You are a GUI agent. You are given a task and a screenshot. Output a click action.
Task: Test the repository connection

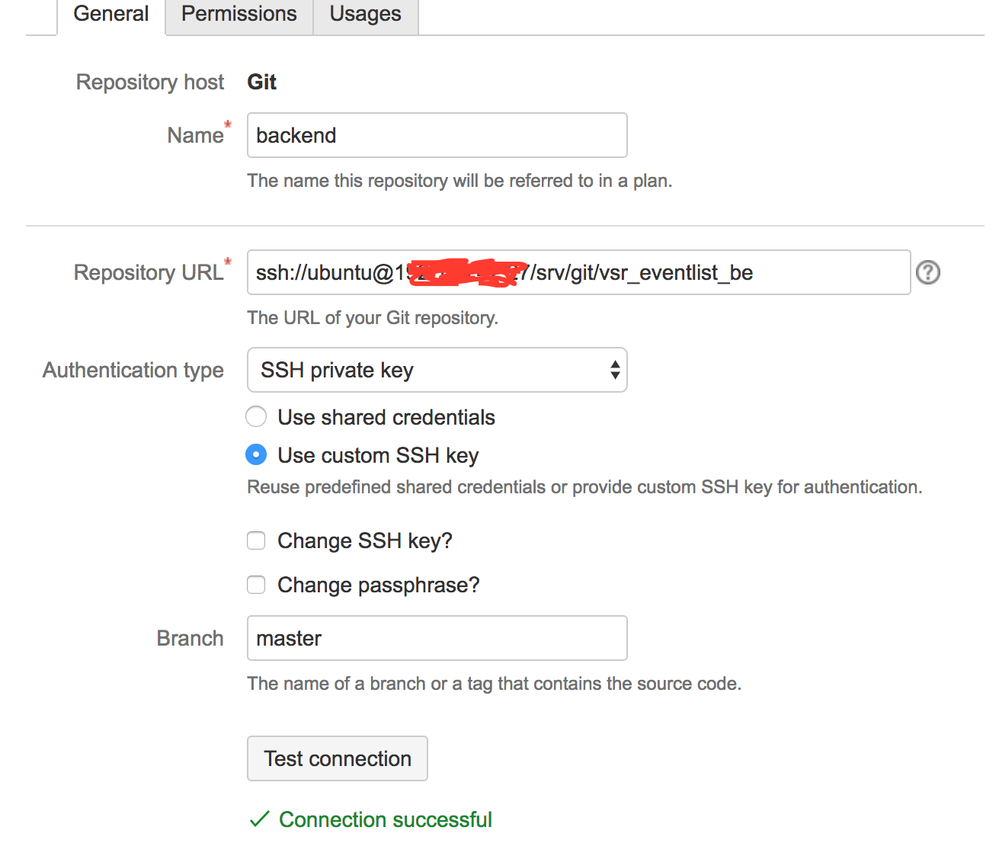click(337, 758)
